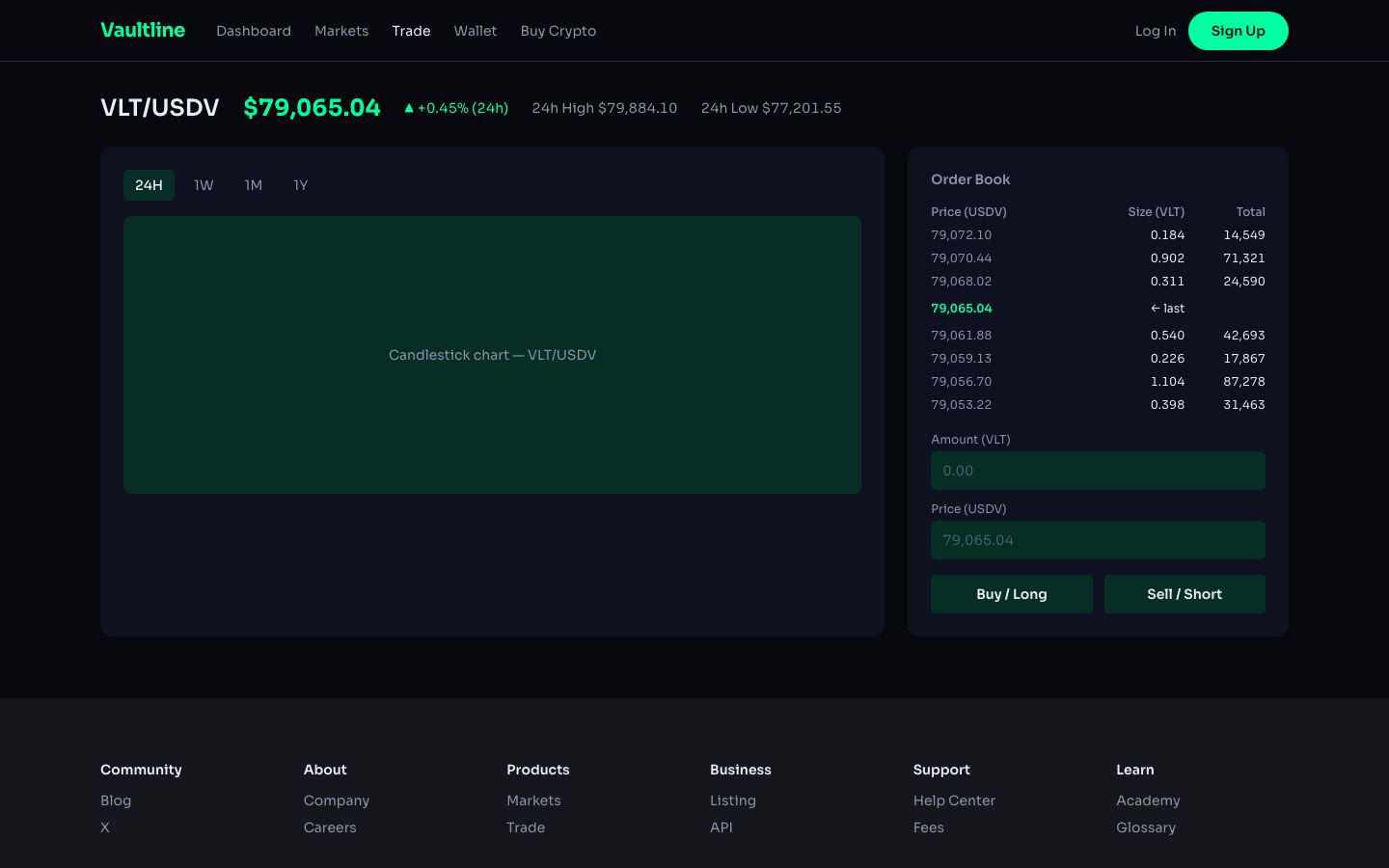Open the Company footer link

(x=337, y=800)
